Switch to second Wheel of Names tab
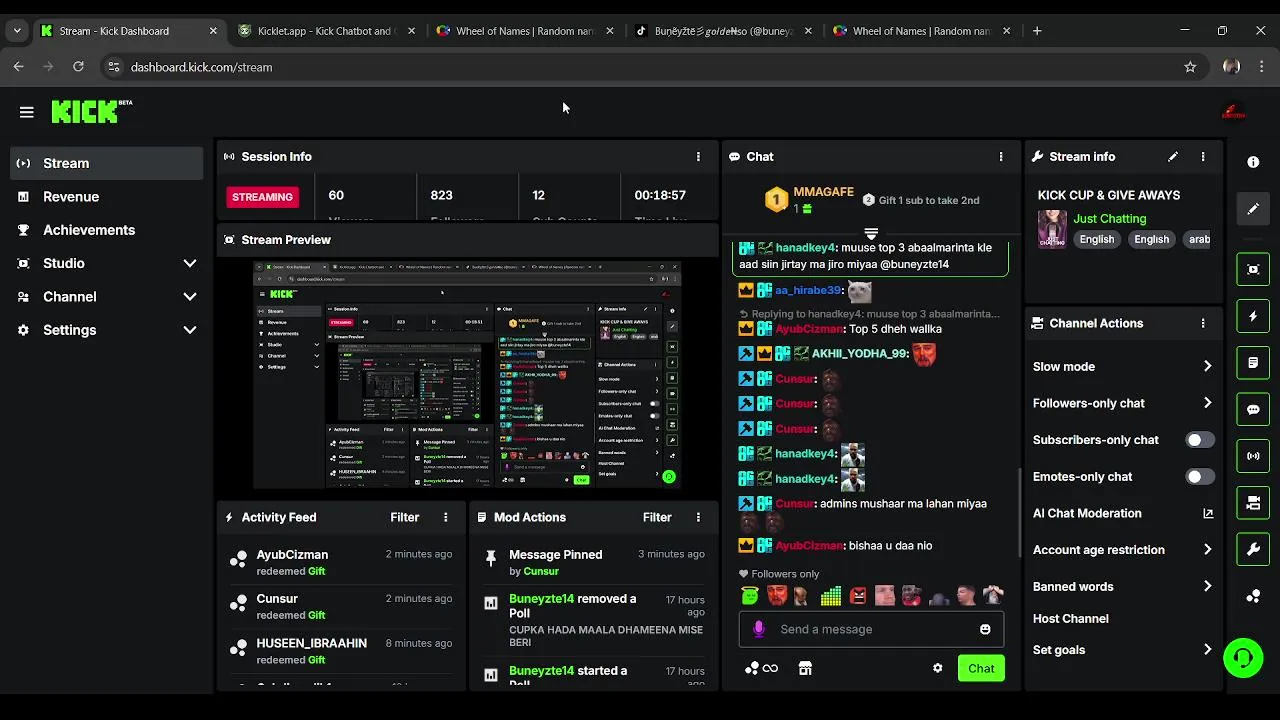Image resolution: width=1280 pixels, height=720 pixels. coord(920,31)
